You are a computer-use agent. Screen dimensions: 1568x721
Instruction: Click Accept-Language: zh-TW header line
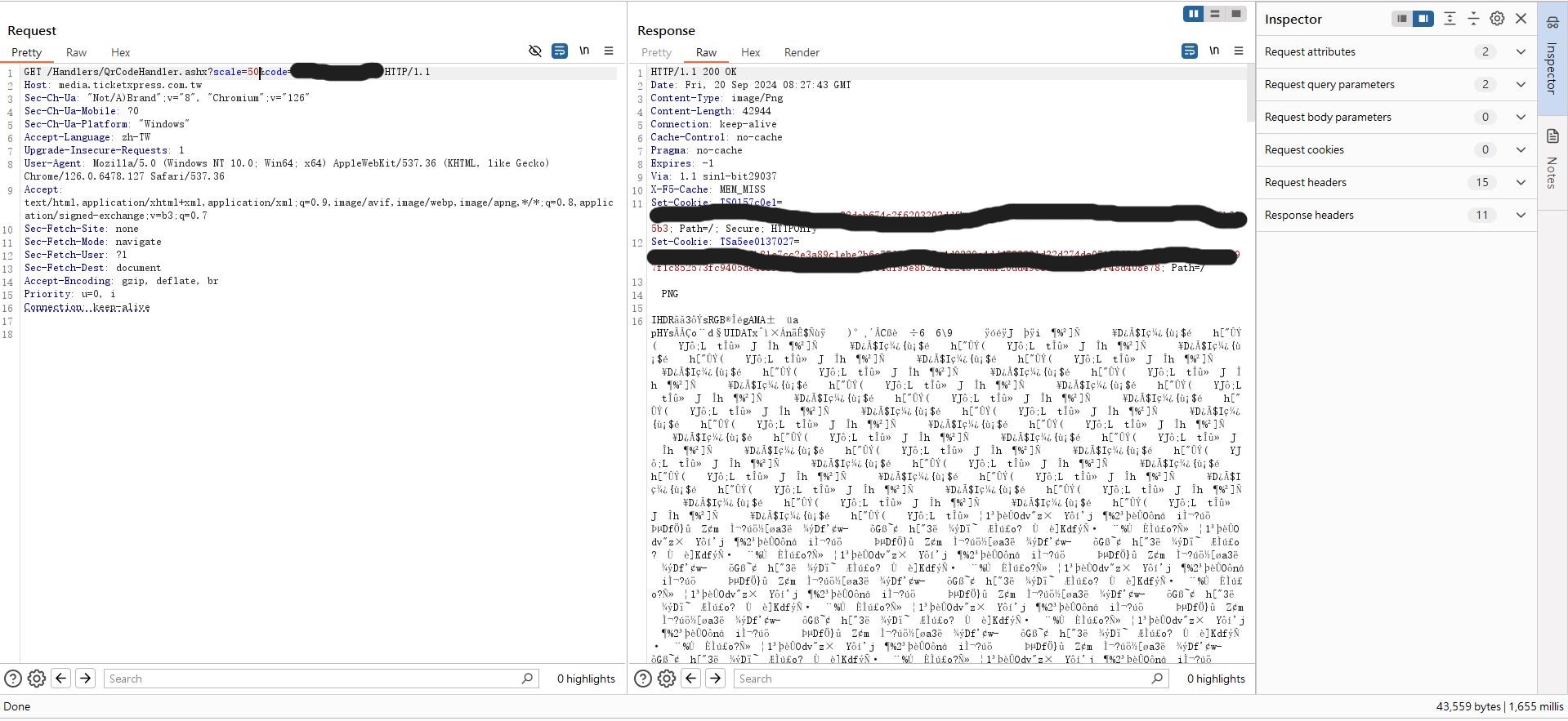(x=87, y=137)
